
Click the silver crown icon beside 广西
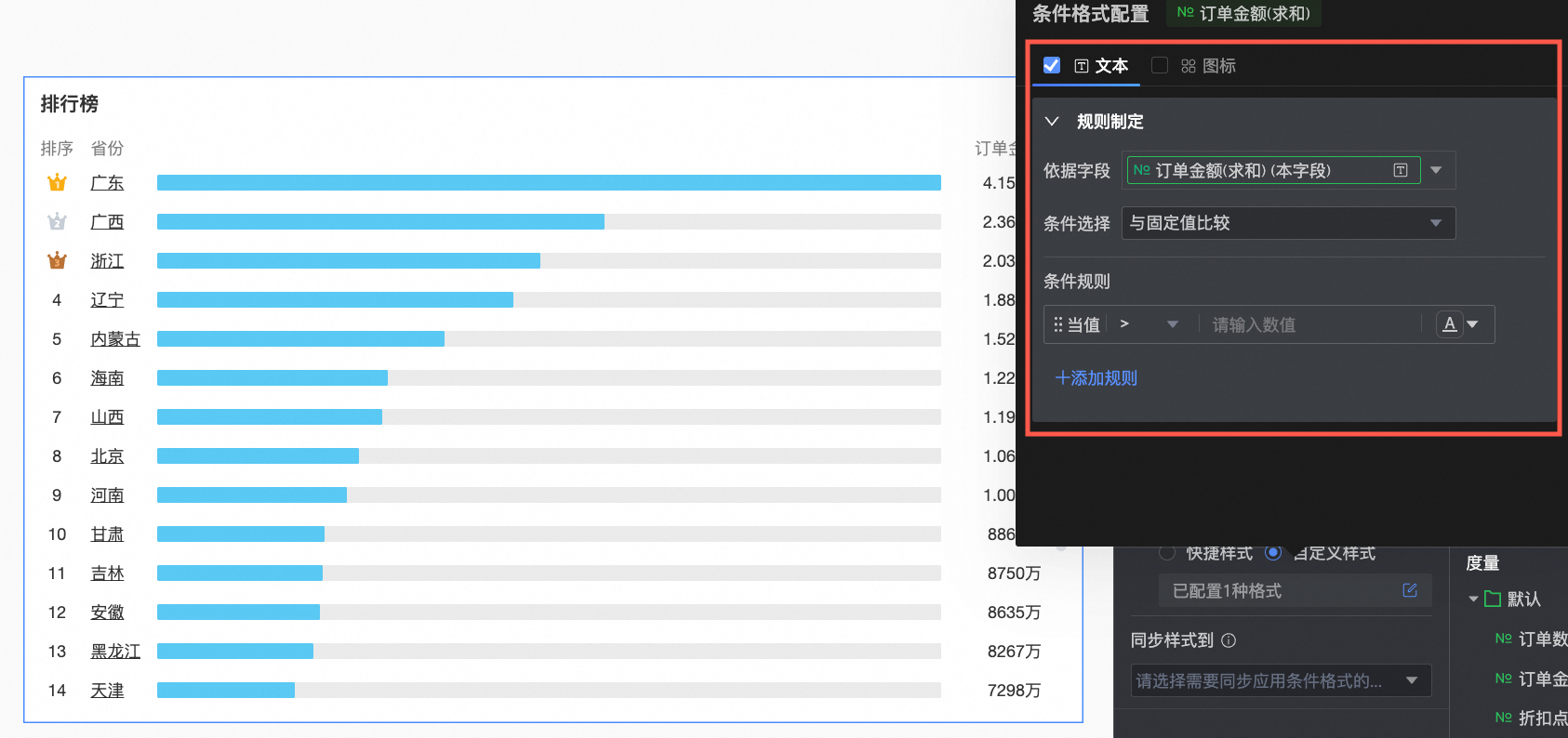click(57, 222)
